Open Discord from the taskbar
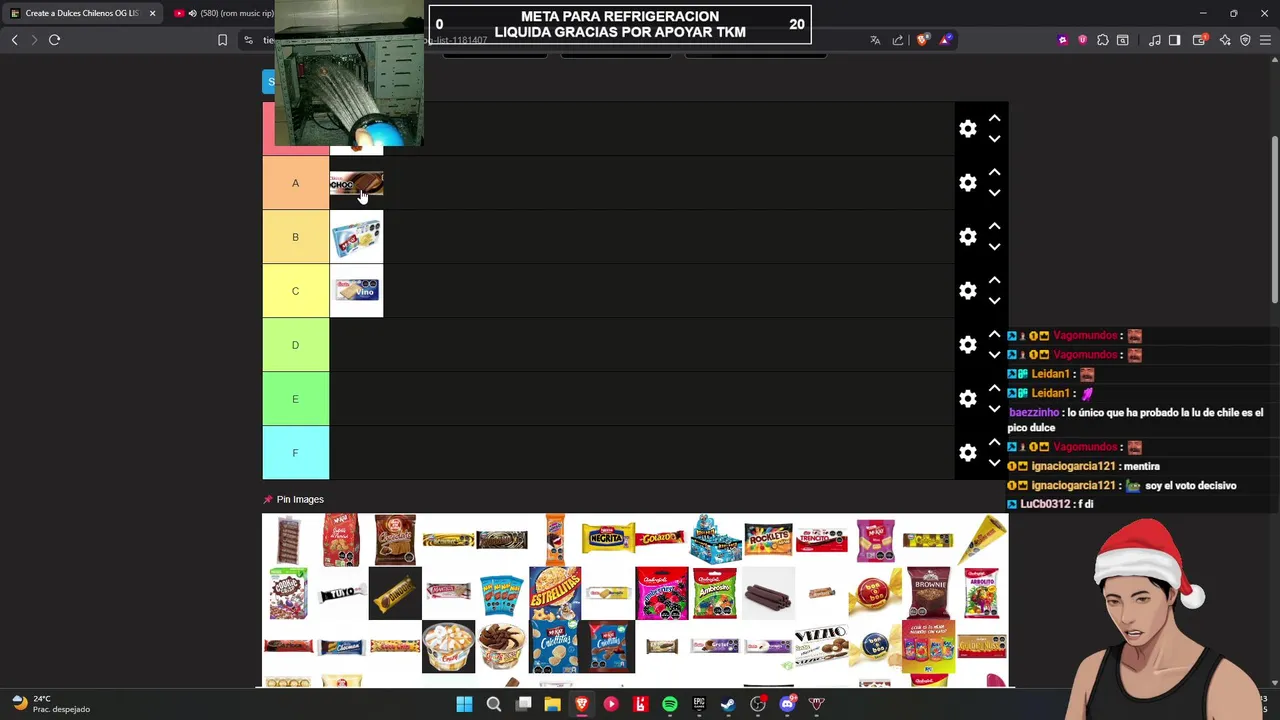 tap(787, 704)
